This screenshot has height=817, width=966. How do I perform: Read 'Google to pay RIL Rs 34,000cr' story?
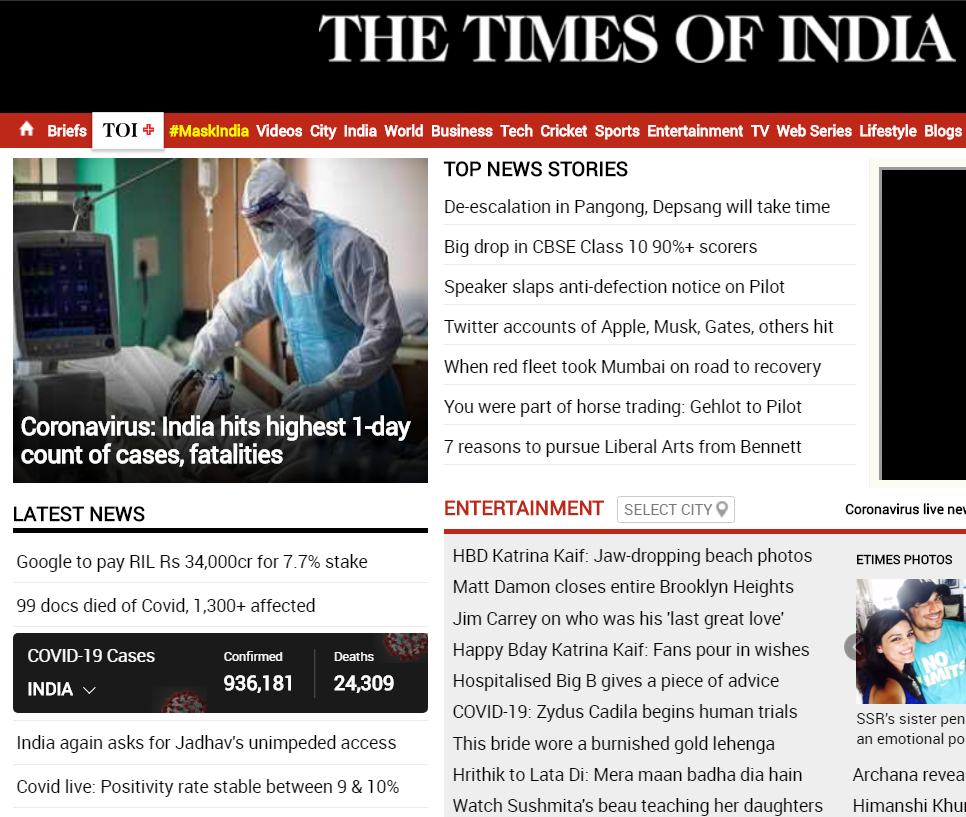click(x=192, y=561)
